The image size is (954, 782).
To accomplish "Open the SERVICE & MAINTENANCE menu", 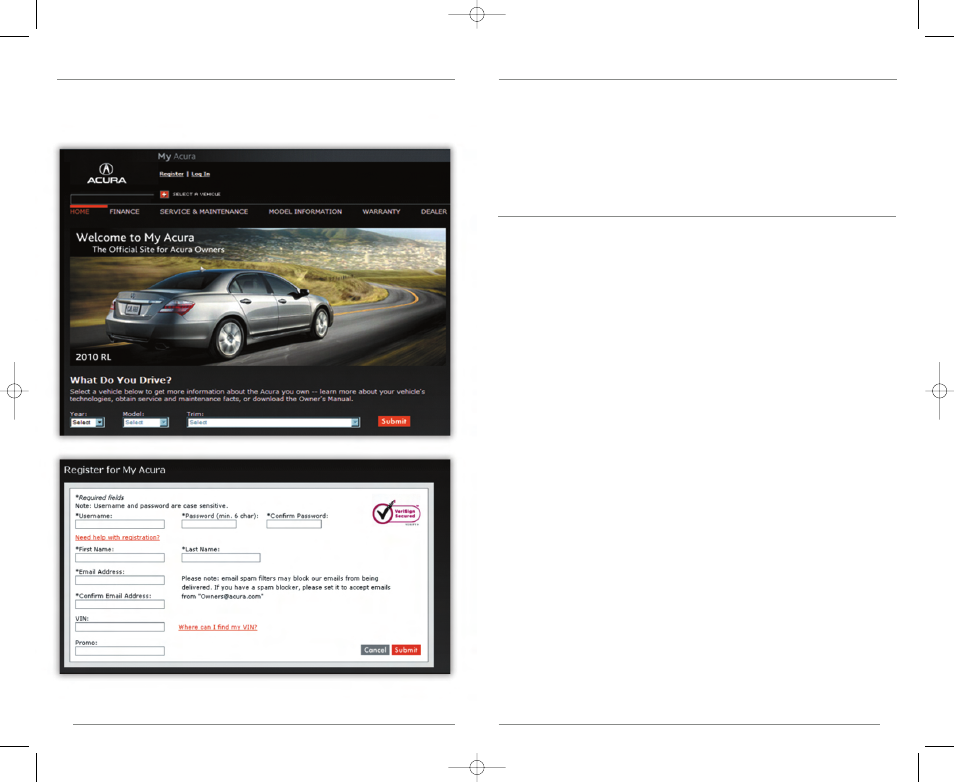I will (x=204, y=212).
